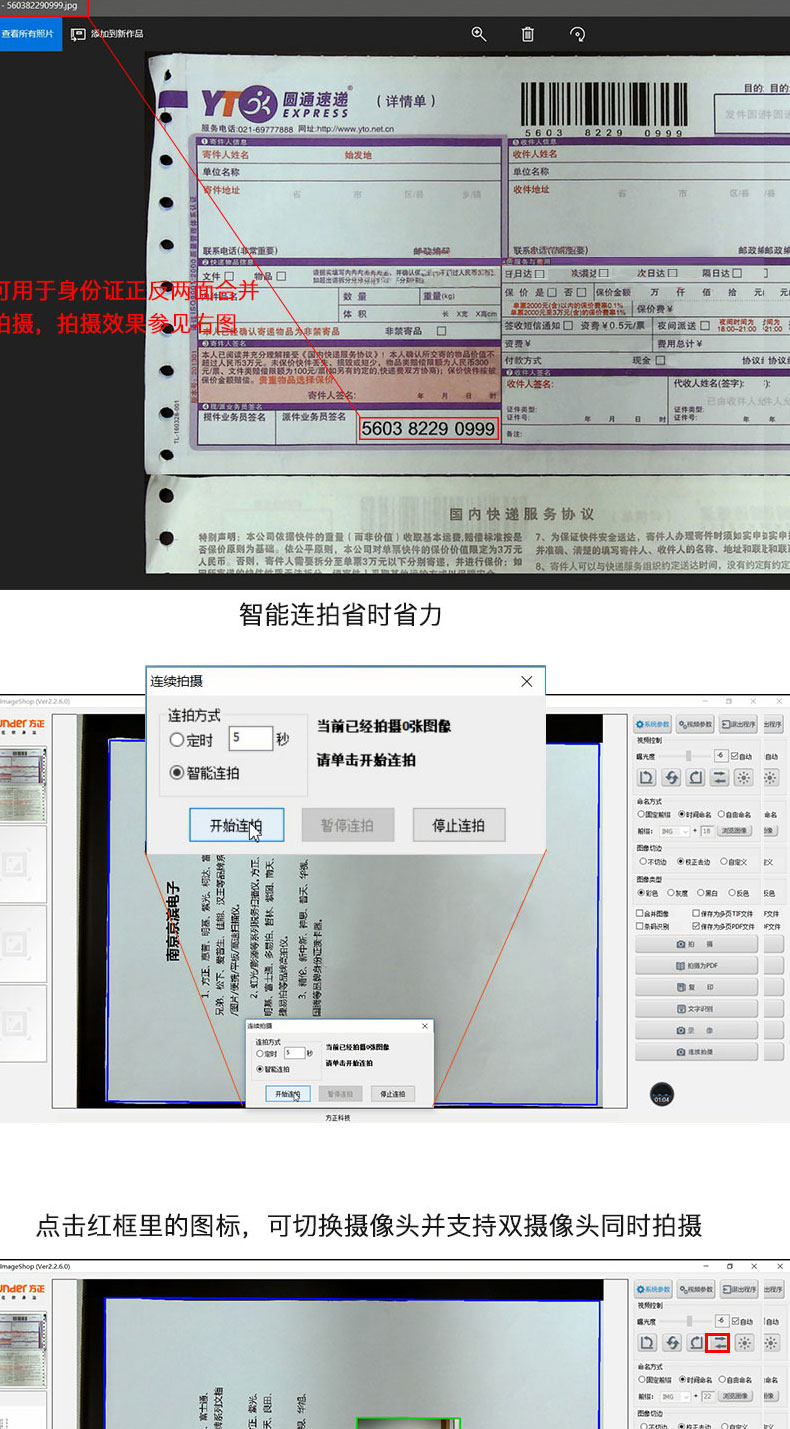Click refresh arrows icon in window with 连续拍摄 dialog
The height and width of the screenshot is (1429, 790).
click(x=671, y=777)
